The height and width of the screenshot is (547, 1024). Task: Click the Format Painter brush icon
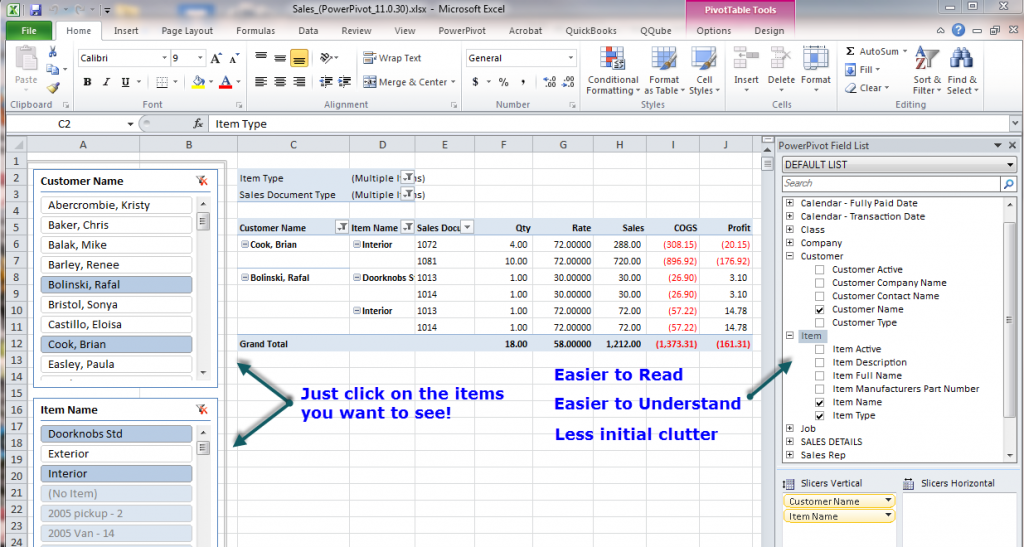coord(53,87)
